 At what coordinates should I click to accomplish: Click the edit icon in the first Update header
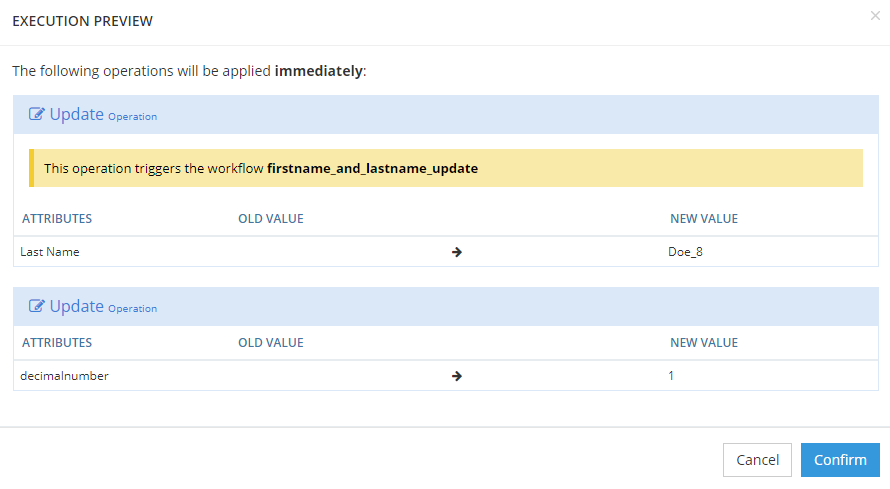tap(37, 114)
